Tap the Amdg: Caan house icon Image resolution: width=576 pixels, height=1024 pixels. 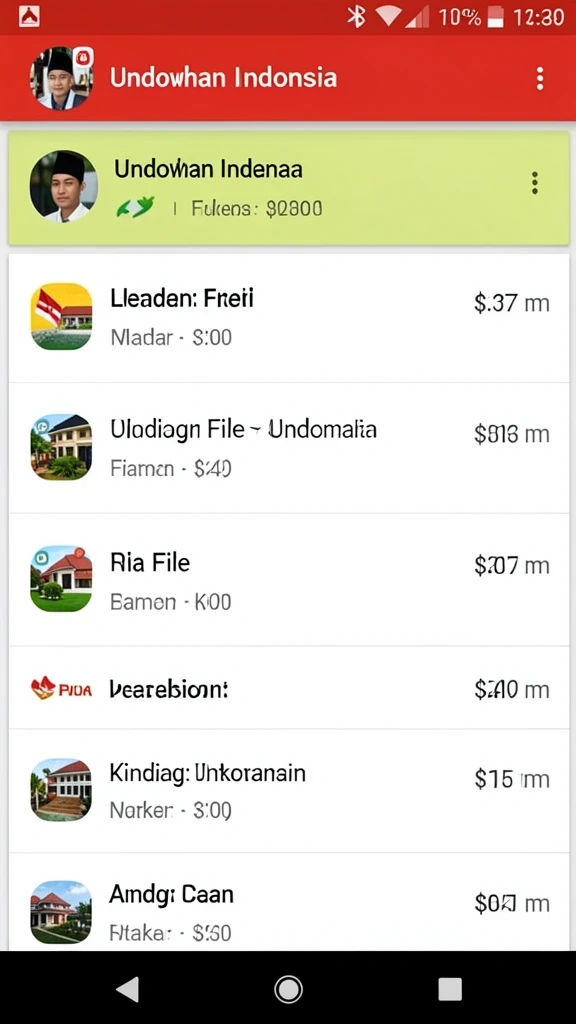point(61,912)
